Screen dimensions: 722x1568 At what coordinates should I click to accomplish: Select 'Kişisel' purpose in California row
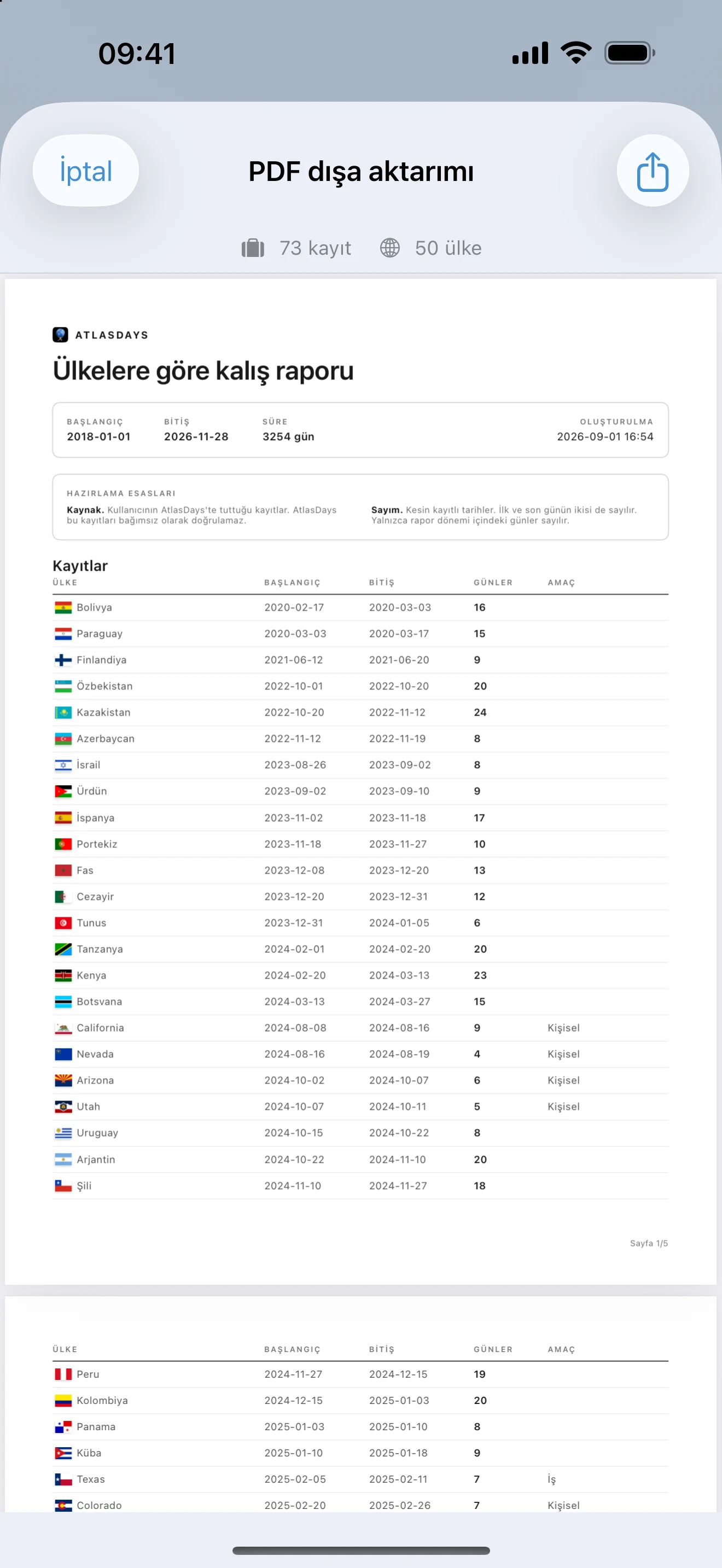564,1028
